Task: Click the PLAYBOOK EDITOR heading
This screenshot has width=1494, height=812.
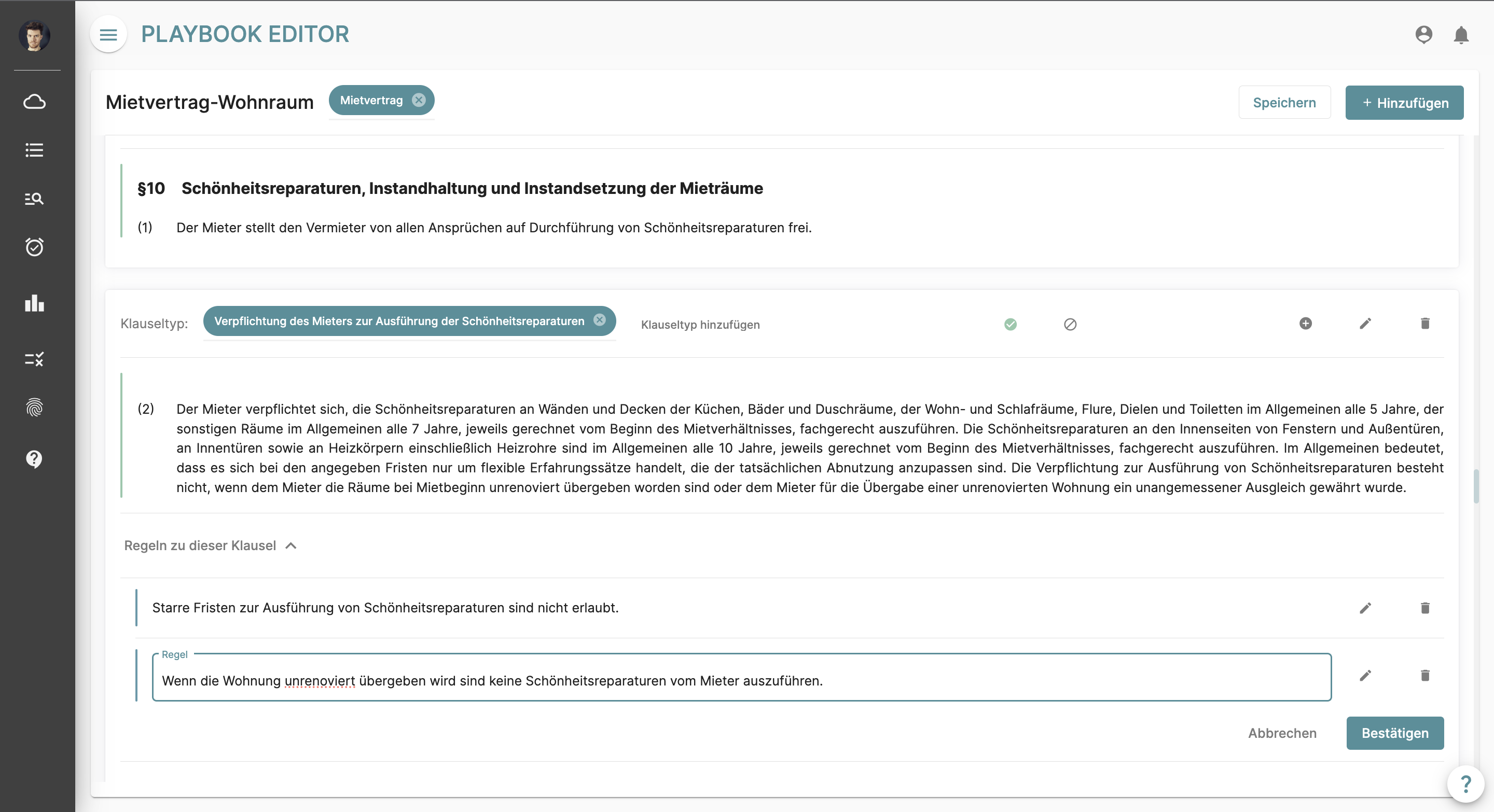Action: coord(245,34)
